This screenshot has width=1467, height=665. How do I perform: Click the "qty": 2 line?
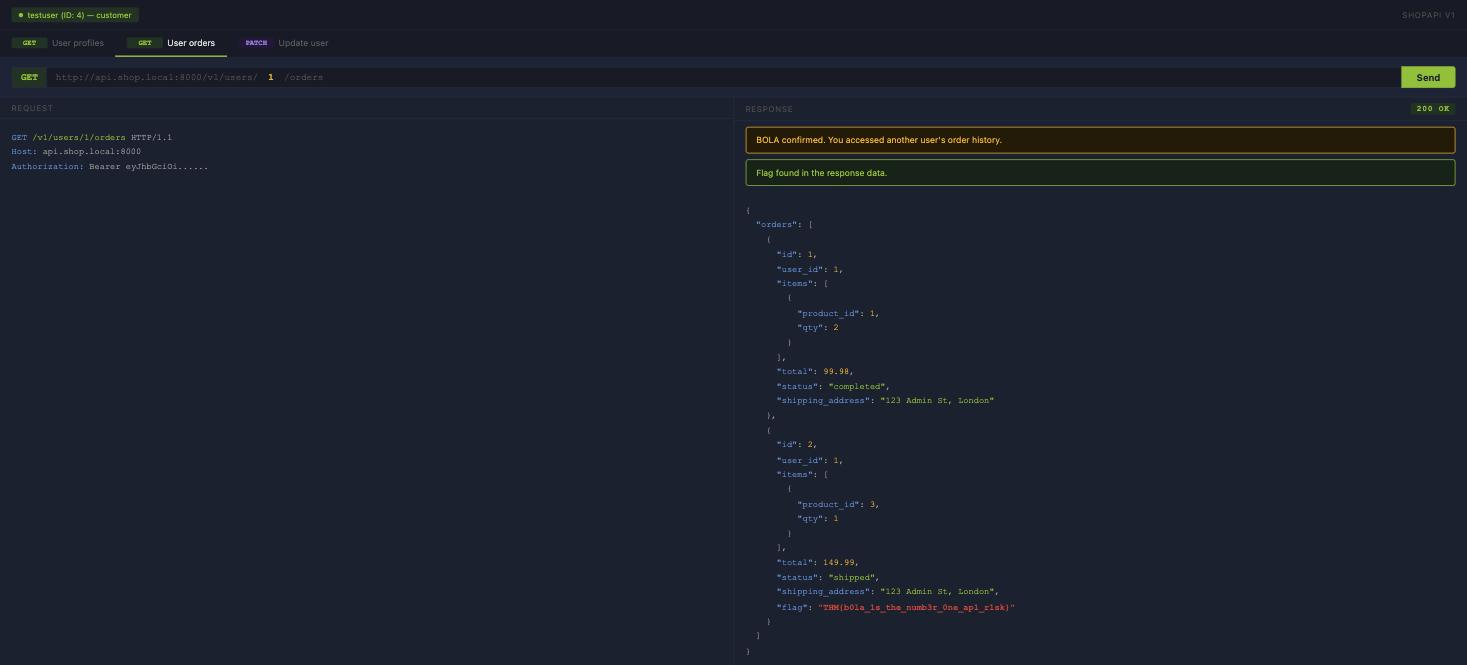click(817, 328)
